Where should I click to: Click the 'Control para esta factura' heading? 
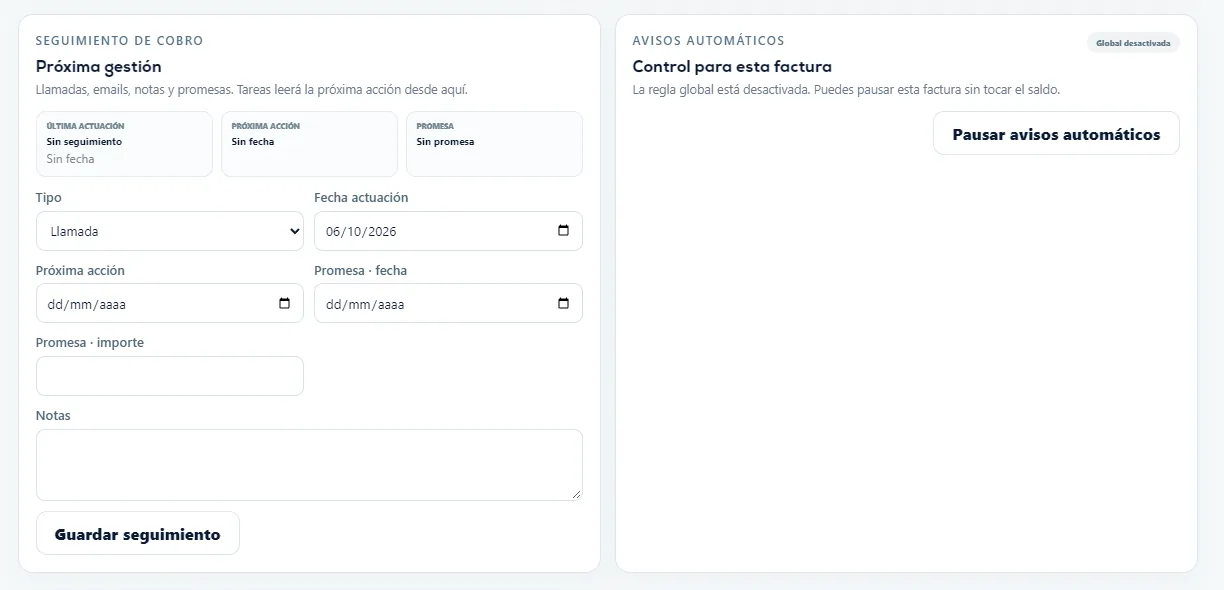point(732,67)
